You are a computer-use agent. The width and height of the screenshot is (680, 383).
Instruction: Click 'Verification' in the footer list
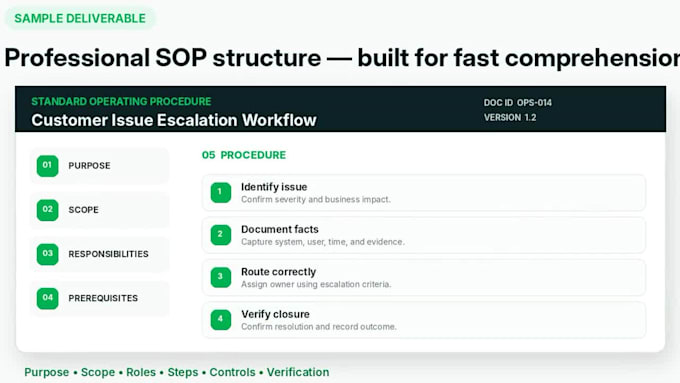pyautogui.click(x=298, y=372)
